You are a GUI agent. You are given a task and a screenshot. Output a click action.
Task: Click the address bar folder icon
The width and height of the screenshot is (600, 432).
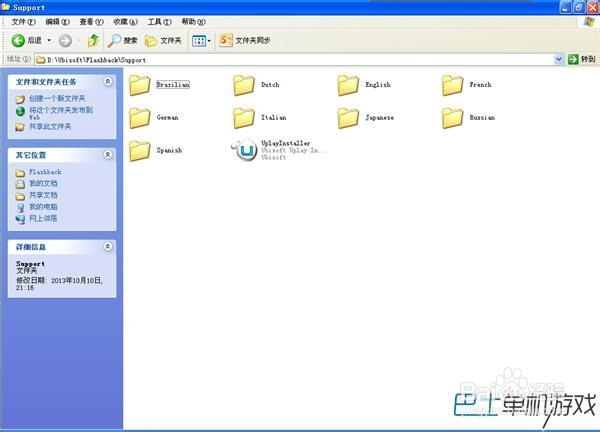(41, 60)
